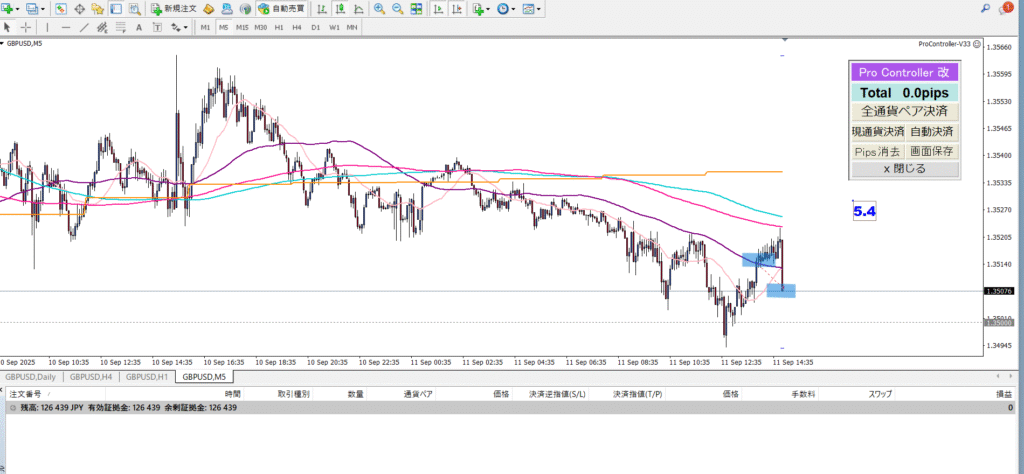Open the GBPUSD,Daily chart tab
Viewport: 1024px width, 474px height.
[31, 377]
